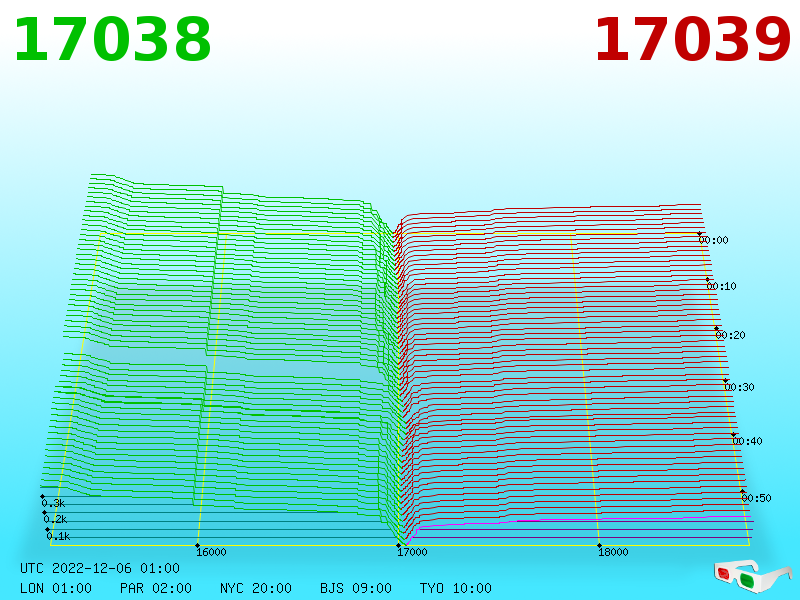Click the PAR 02:00 clock text
Image resolution: width=800 pixels, height=600 pixels.
(x=156, y=588)
